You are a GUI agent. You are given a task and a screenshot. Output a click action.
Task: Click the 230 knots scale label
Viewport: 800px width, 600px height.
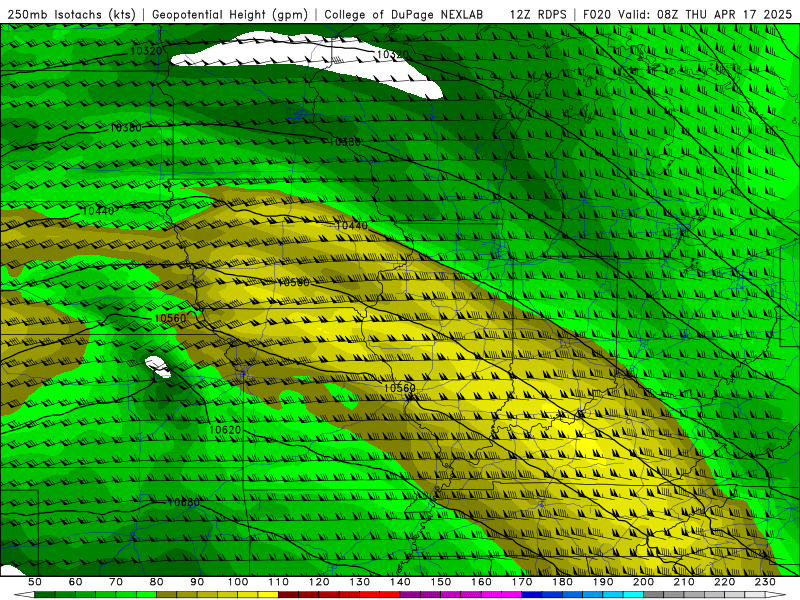(765, 582)
